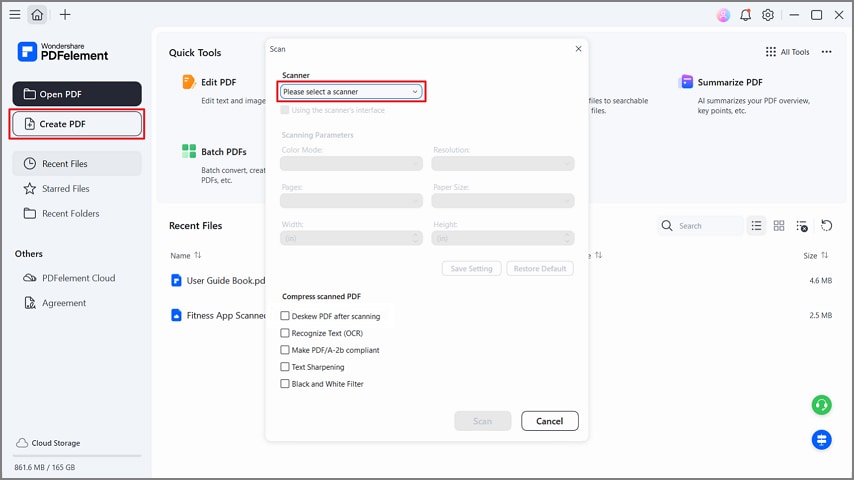The height and width of the screenshot is (480, 854).
Task: Open All Tools grid
Action: click(788, 52)
